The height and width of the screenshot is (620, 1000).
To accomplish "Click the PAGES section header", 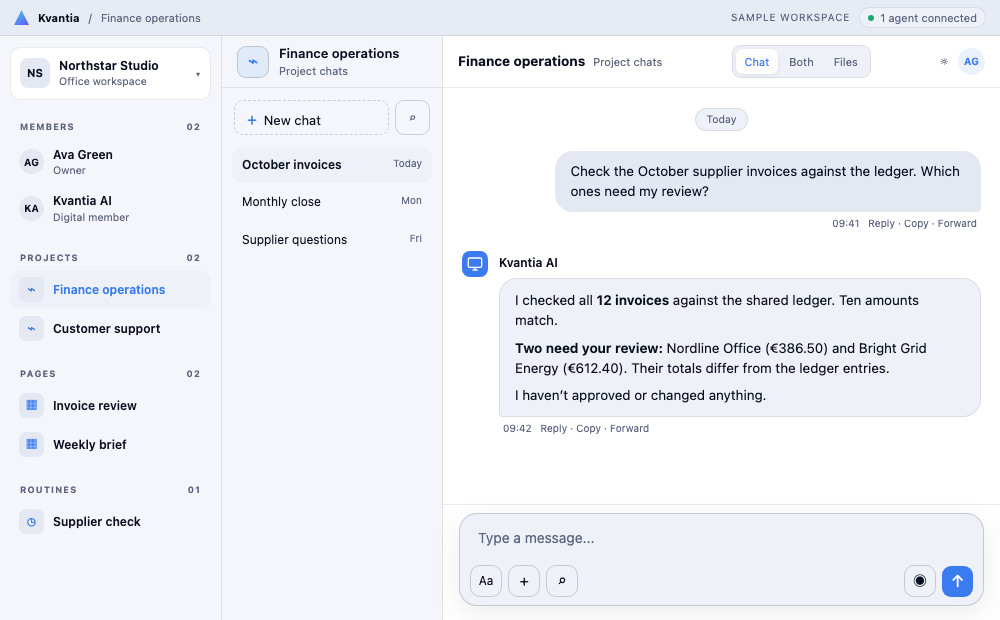I will click(x=38, y=374).
